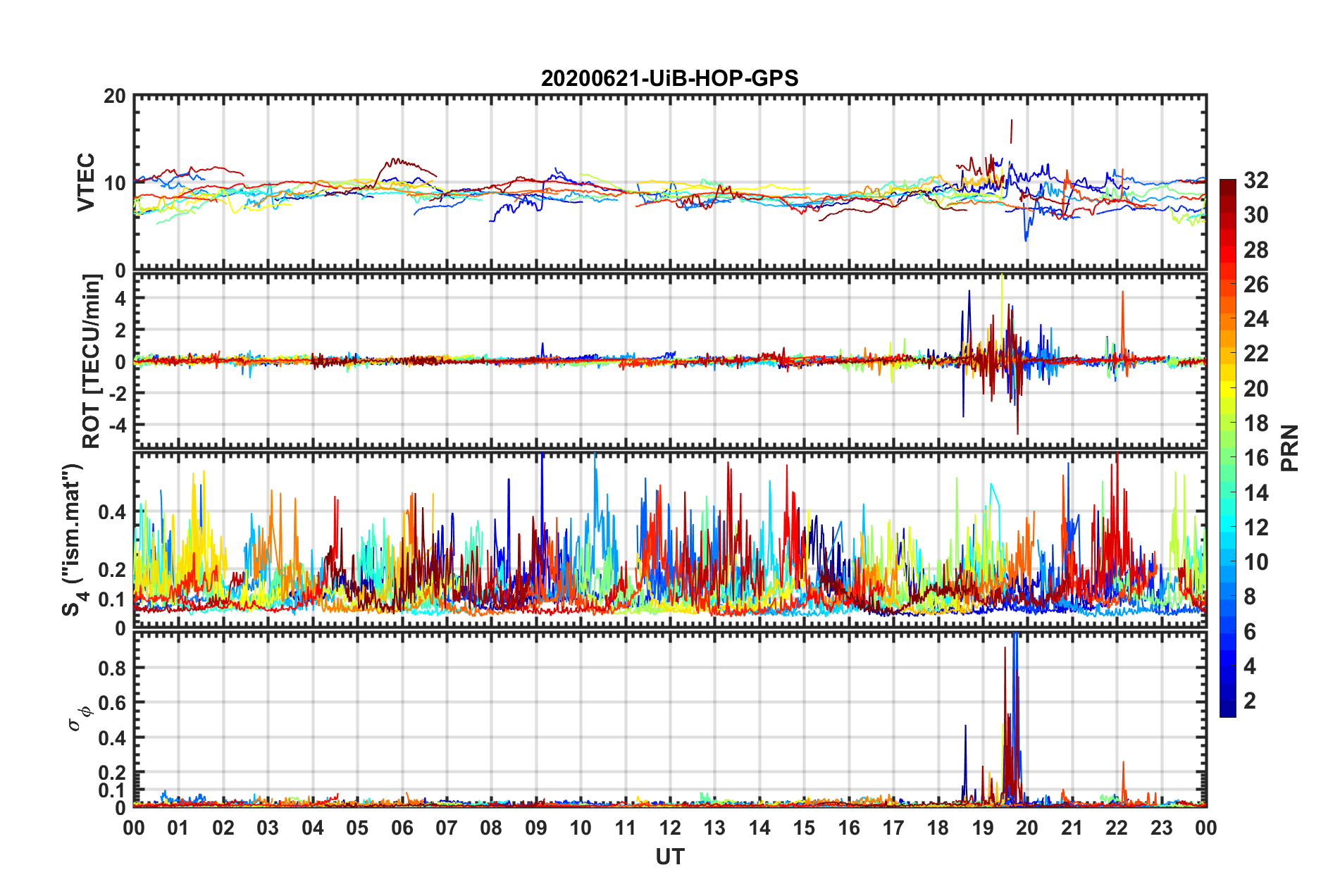Click the 12 hour tick on the UT axis
Viewport: 1340px width, 896px height.
[669, 828]
